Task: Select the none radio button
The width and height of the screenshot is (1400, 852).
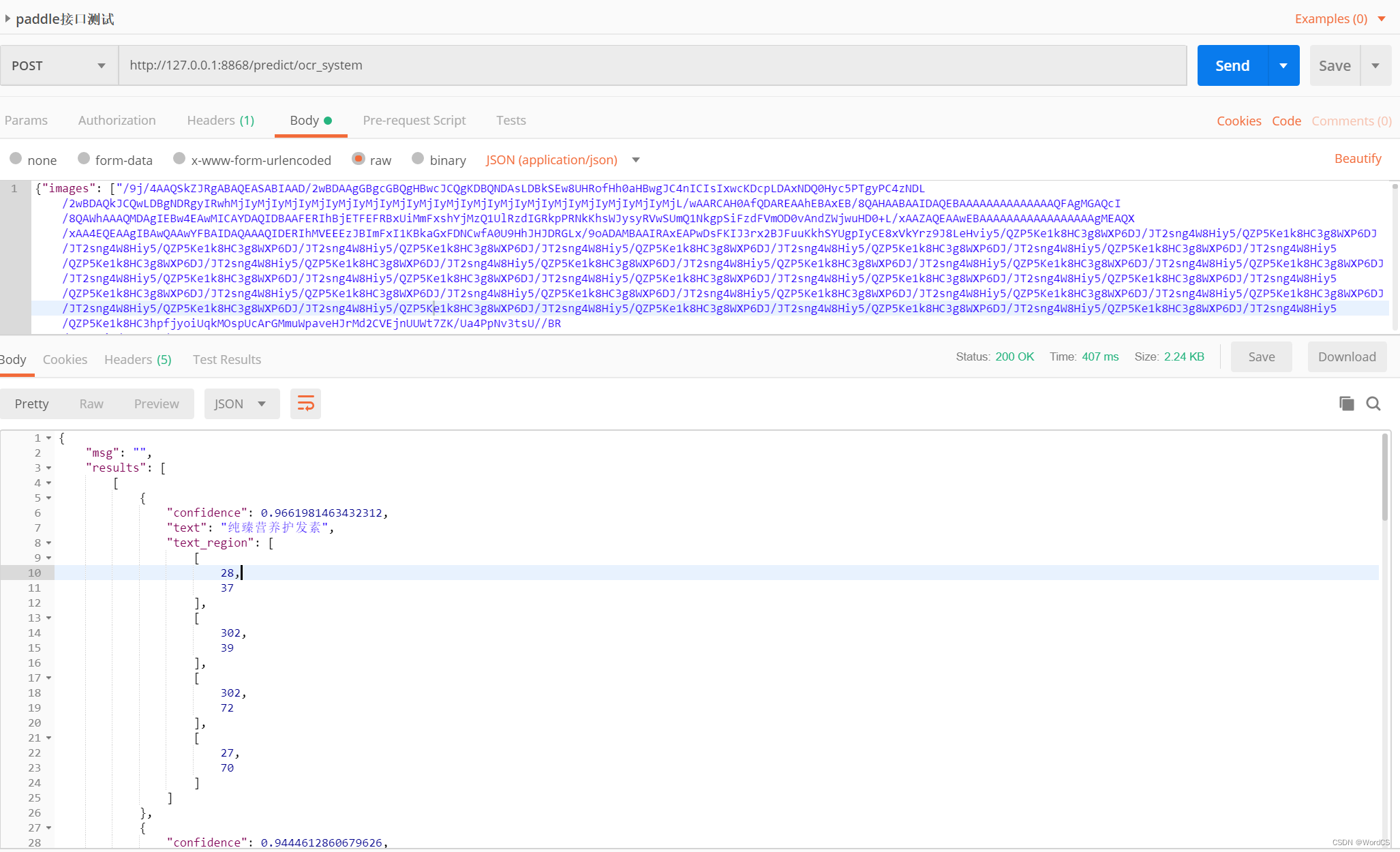Action: coord(17,159)
